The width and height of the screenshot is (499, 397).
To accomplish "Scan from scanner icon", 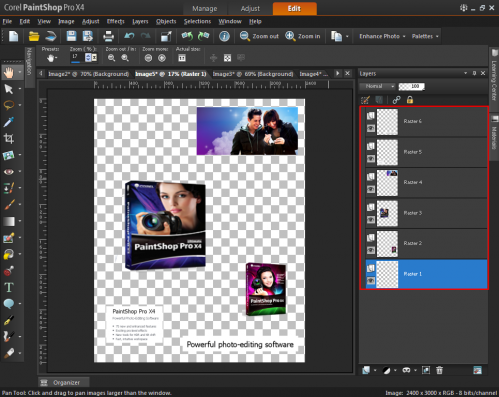I will pos(51,36).
